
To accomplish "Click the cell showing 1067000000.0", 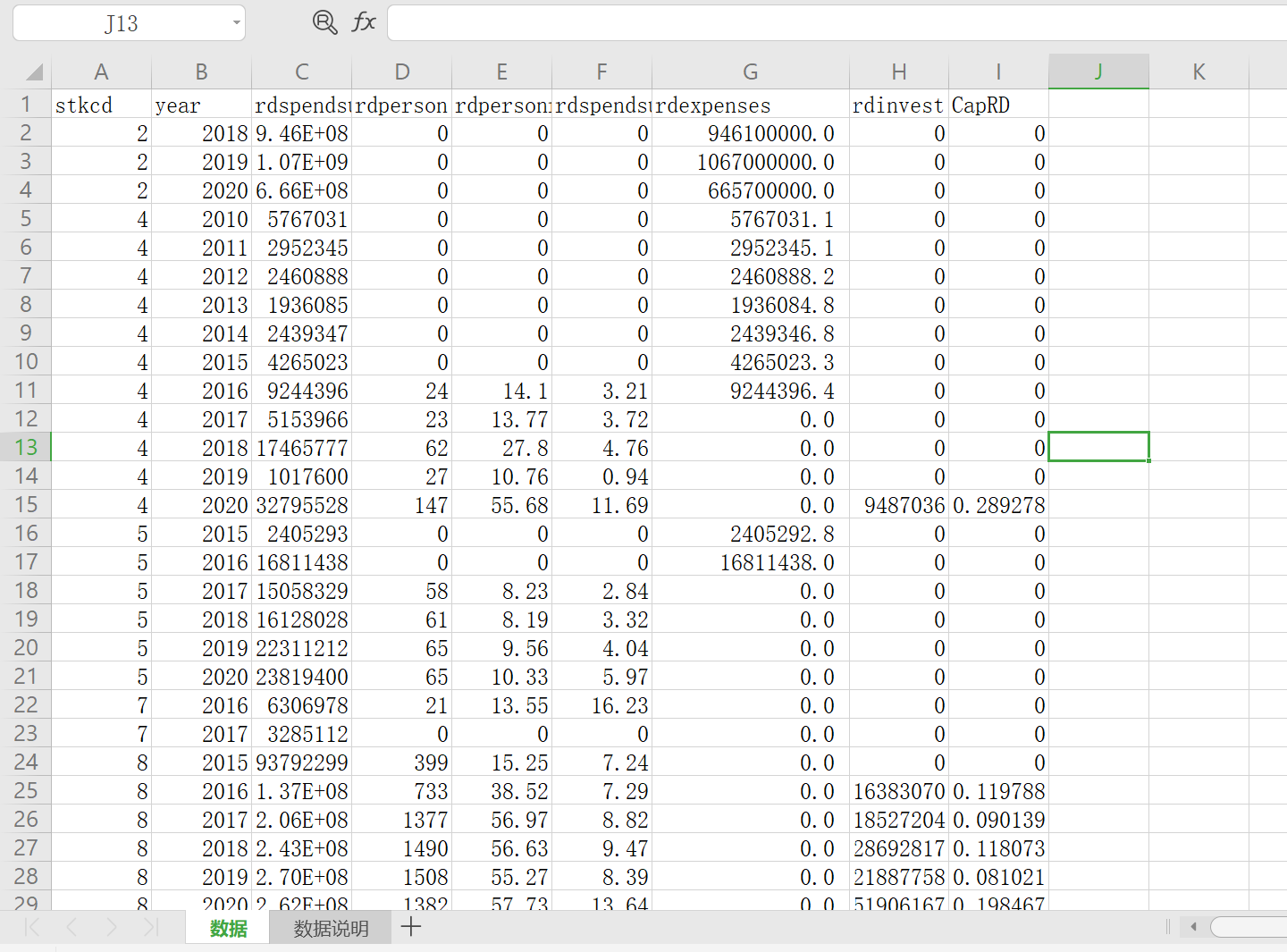I will [x=751, y=162].
